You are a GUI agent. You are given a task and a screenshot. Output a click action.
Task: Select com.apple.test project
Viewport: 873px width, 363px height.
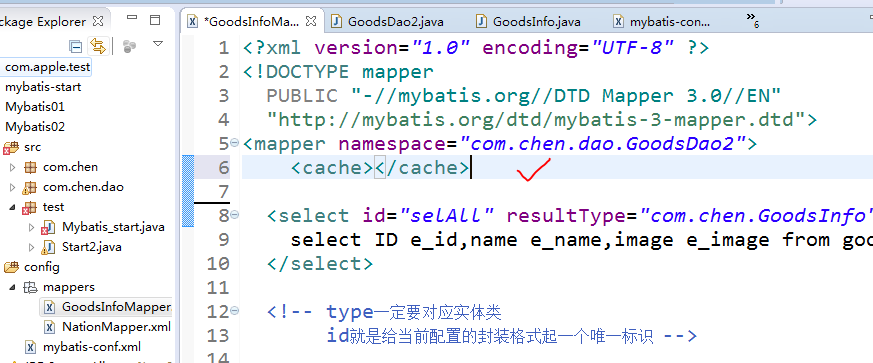[47, 67]
